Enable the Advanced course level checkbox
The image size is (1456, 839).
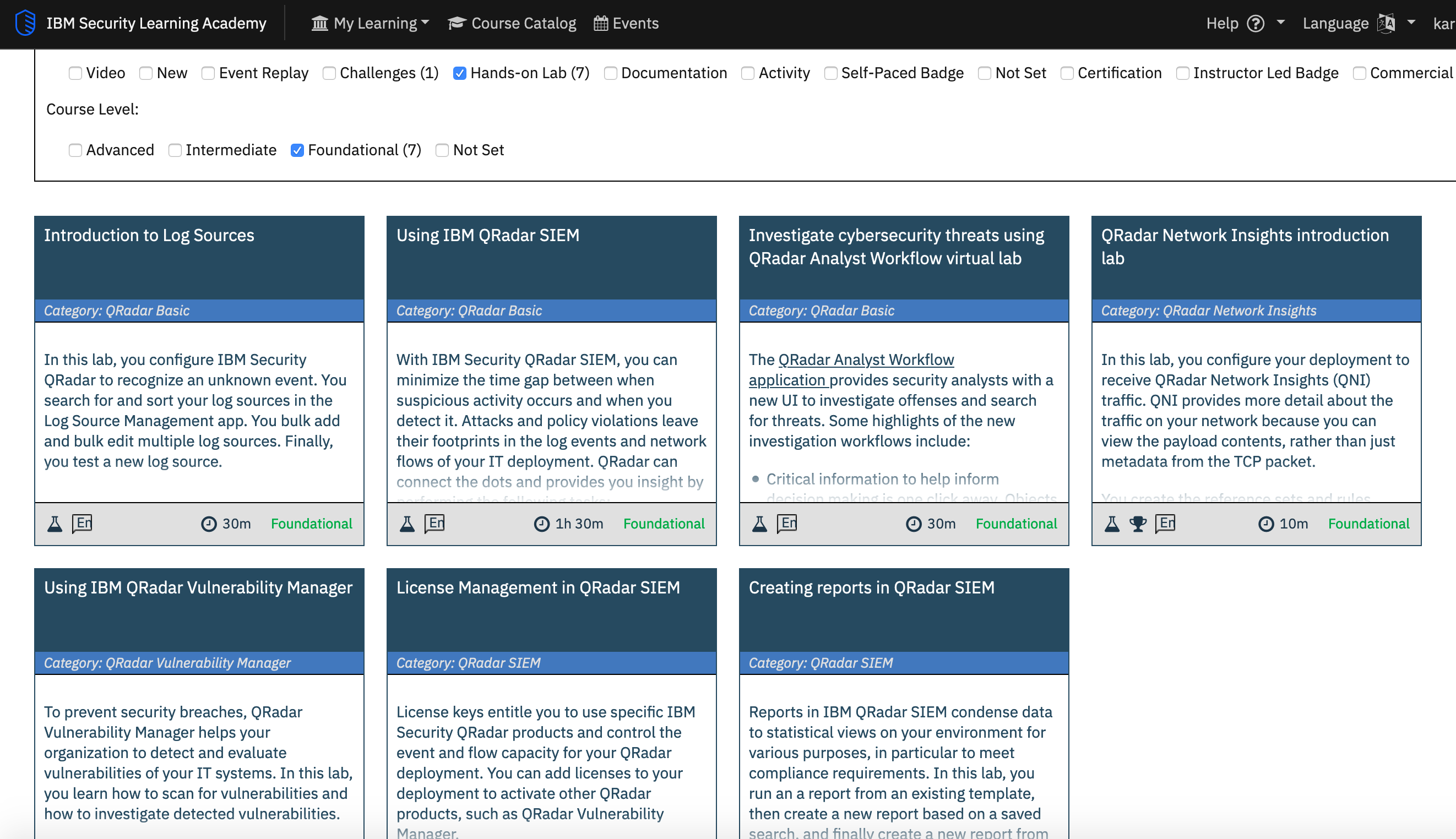75,150
